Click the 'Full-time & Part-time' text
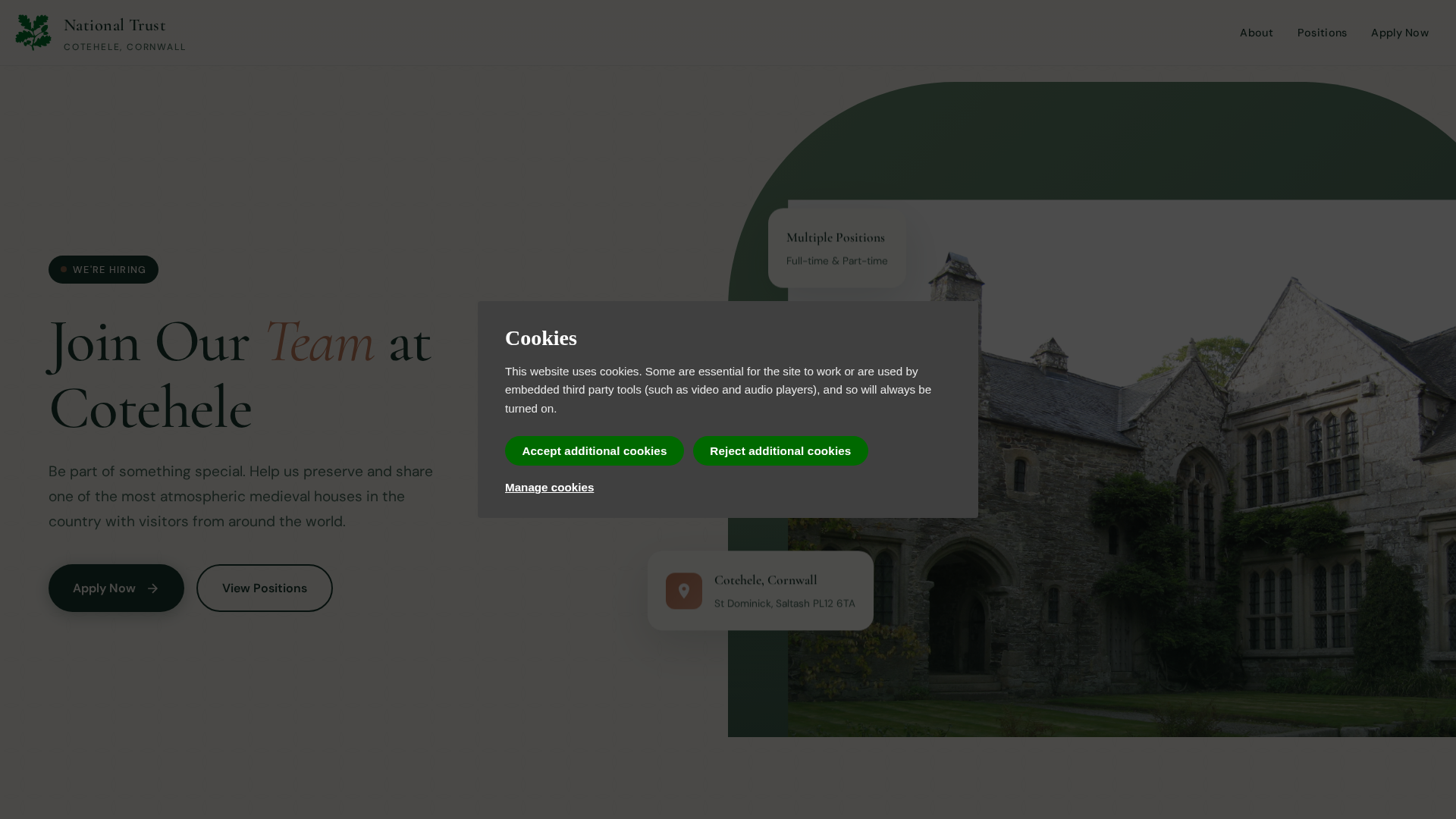Image resolution: width=1456 pixels, height=819 pixels. pos(836,261)
